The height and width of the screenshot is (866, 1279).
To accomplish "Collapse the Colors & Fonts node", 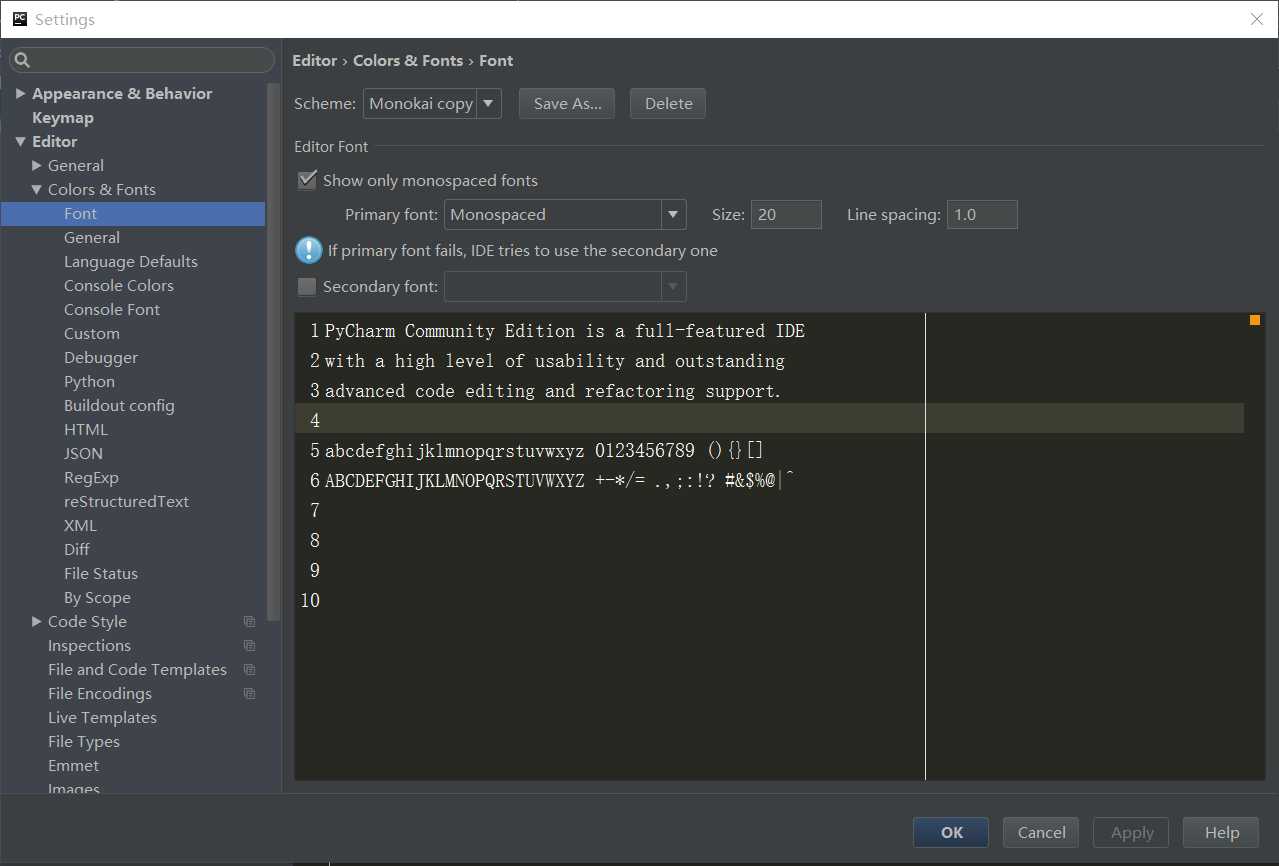I will [x=37, y=190].
